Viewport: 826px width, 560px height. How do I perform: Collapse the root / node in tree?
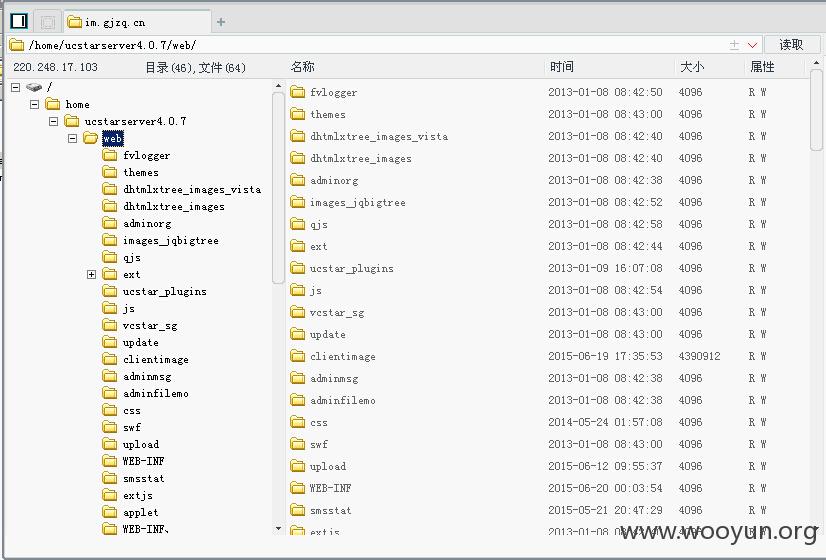click(16, 87)
